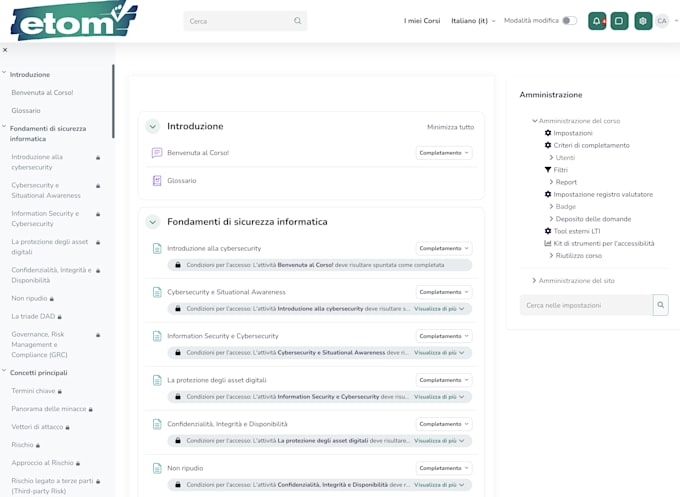Click the green gear settings icon
The height and width of the screenshot is (497, 680).
(643, 21)
